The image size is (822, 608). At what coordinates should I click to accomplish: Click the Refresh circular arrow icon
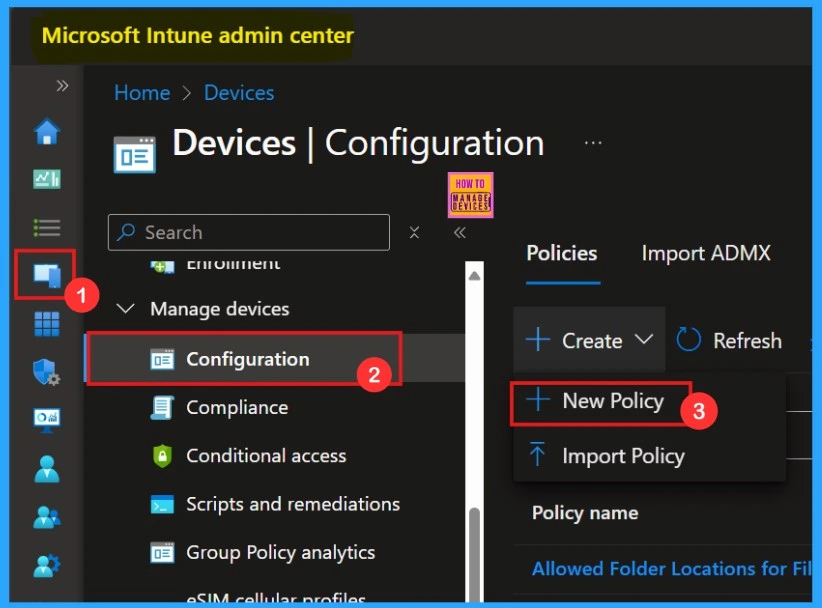coord(688,340)
